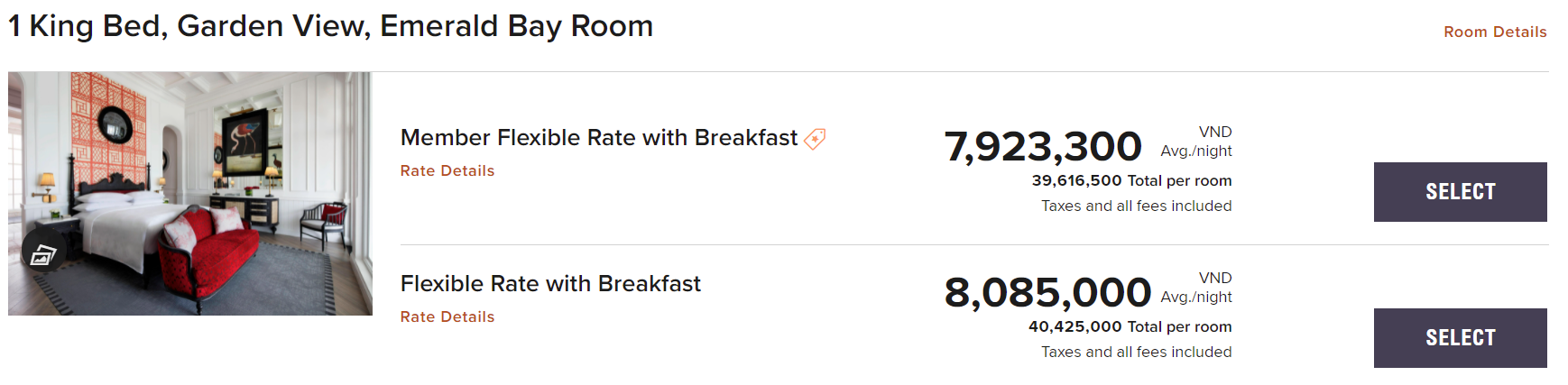Screen dimensions: 1568x385
Task: Select the Member Flexible Rate with Breakfast
Action: (x=1459, y=192)
